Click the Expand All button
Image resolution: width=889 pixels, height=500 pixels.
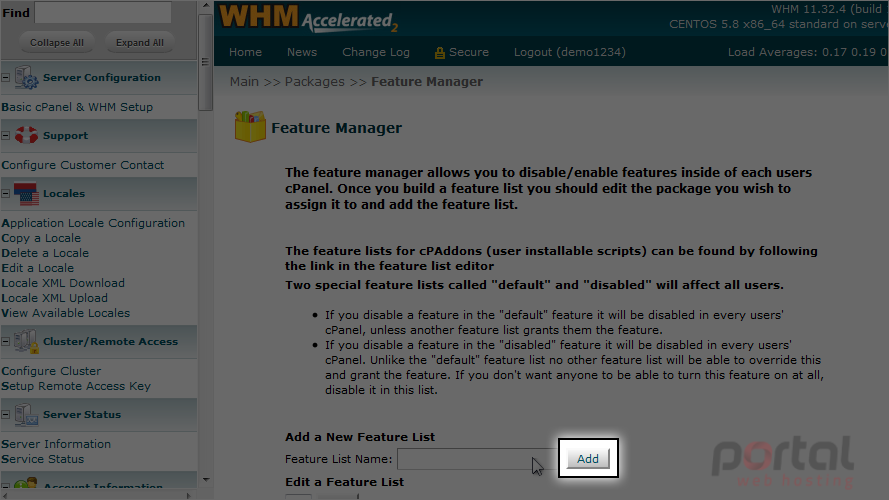pos(139,43)
